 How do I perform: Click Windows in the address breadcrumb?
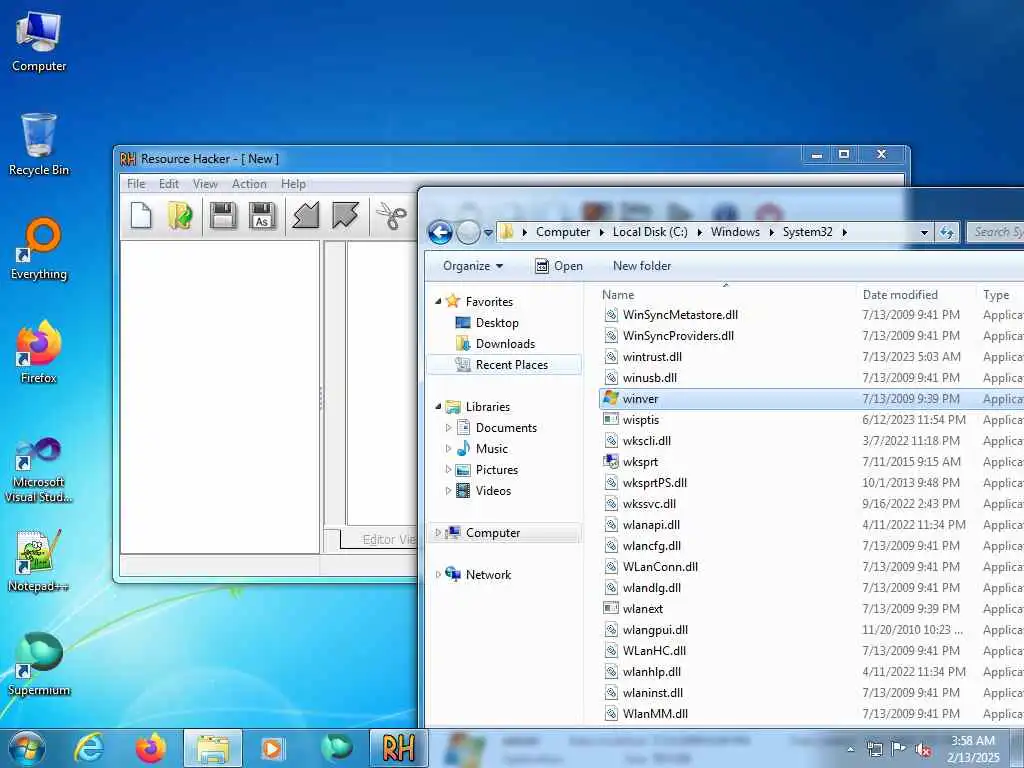click(735, 232)
